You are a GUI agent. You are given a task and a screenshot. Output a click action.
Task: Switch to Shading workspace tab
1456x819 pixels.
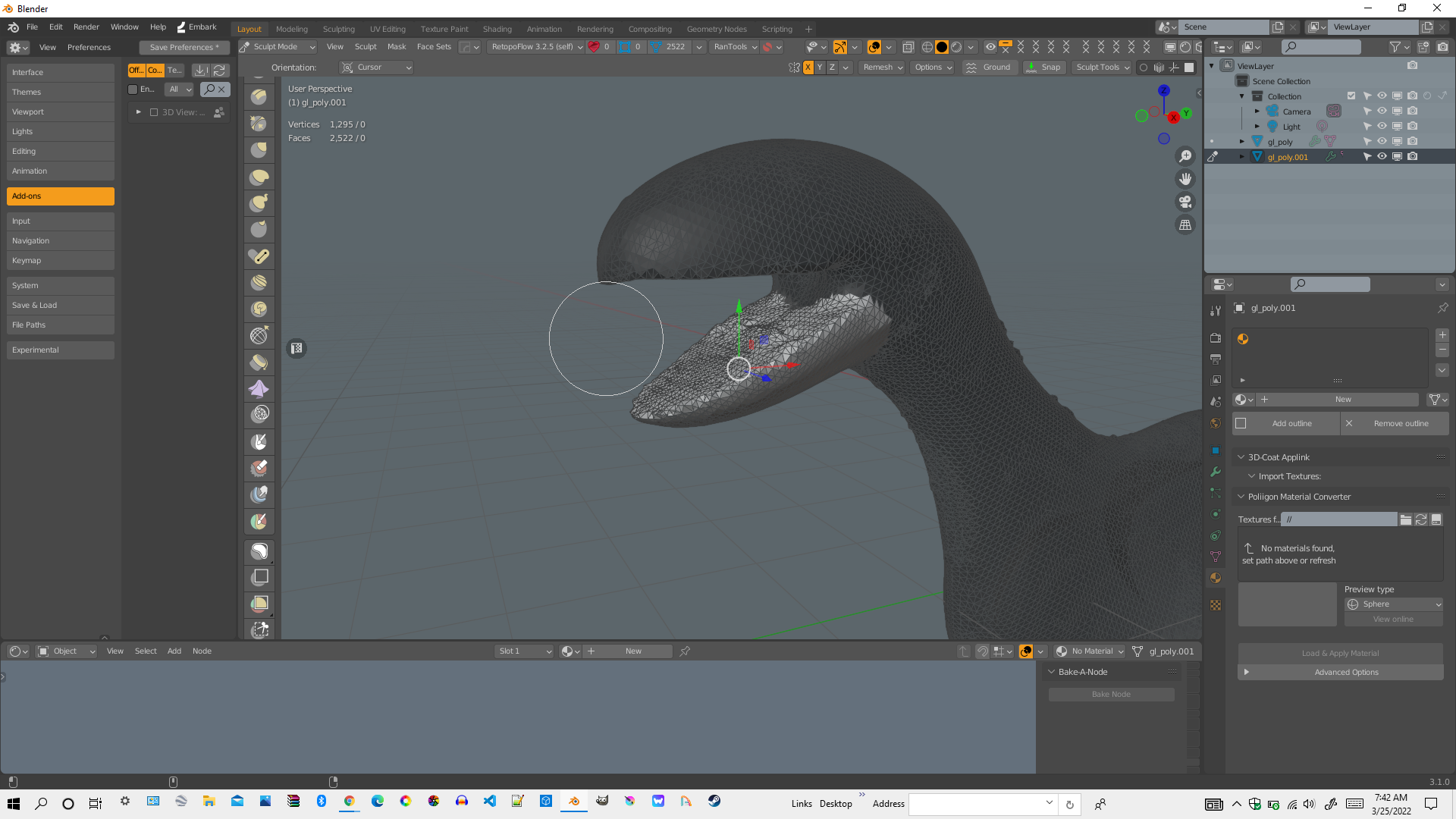point(497,29)
